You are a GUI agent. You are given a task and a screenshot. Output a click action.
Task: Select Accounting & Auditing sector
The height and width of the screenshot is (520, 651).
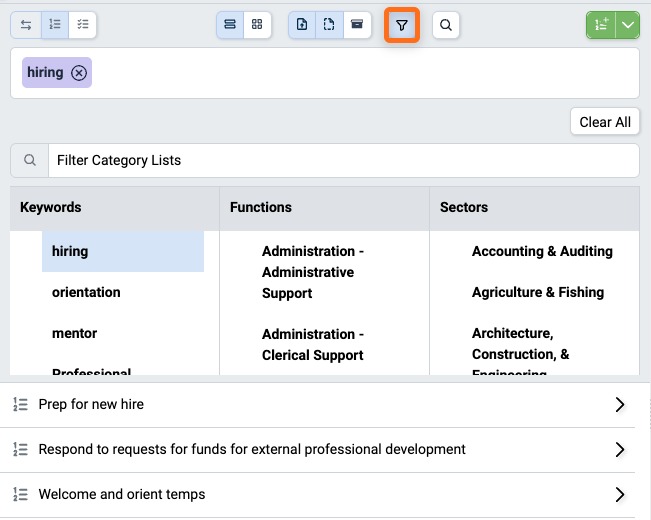(542, 251)
